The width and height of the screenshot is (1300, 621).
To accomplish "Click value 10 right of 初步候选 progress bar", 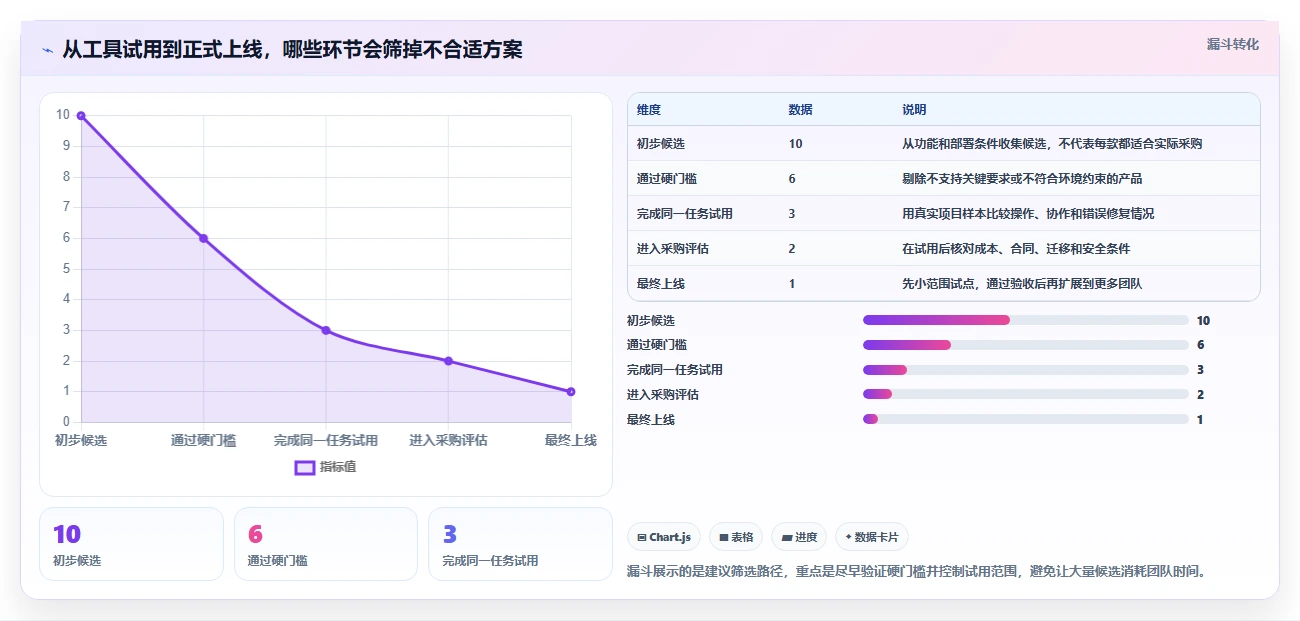I will (1203, 320).
